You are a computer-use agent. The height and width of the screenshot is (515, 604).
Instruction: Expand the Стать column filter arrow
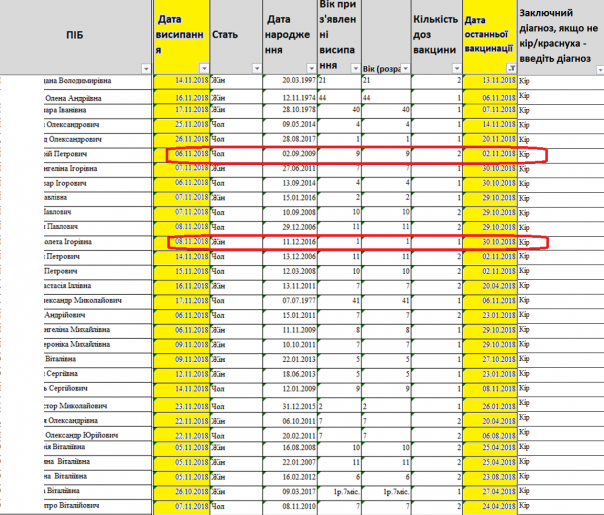[254, 68]
